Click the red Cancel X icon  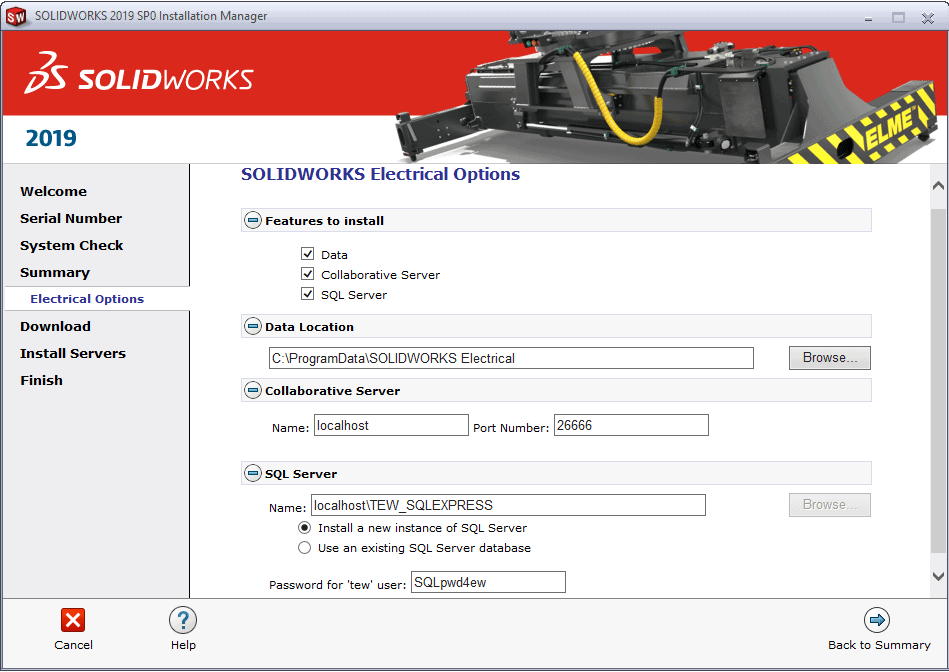[73, 620]
